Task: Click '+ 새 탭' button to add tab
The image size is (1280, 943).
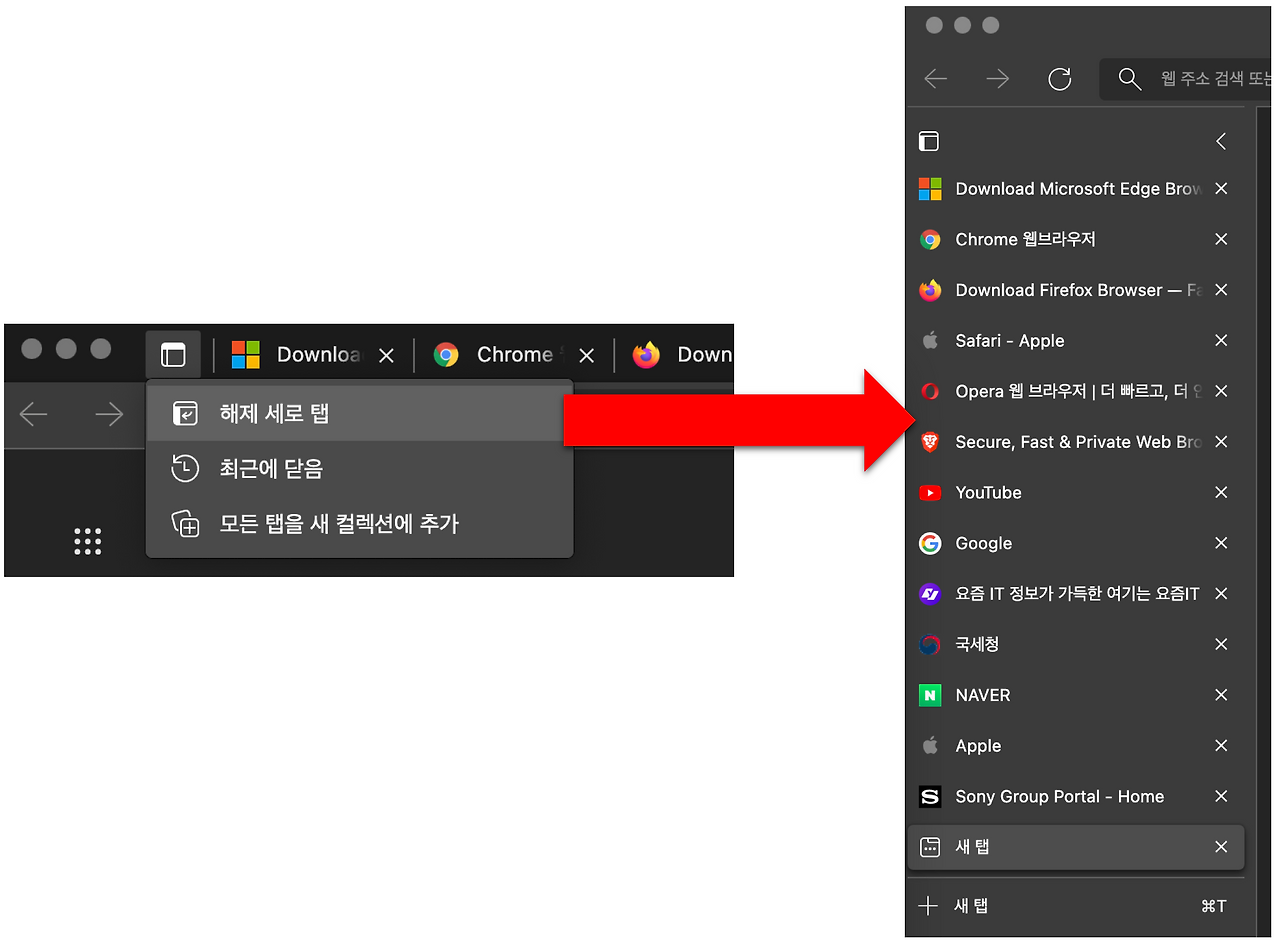Action: (1075, 906)
